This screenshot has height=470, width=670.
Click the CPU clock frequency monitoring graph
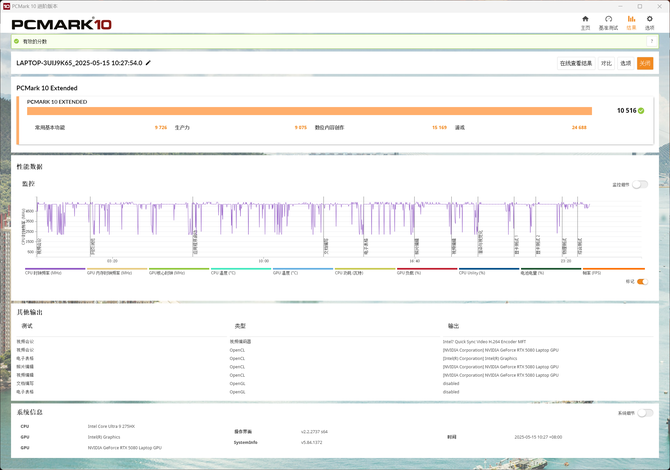[x=339, y=226]
